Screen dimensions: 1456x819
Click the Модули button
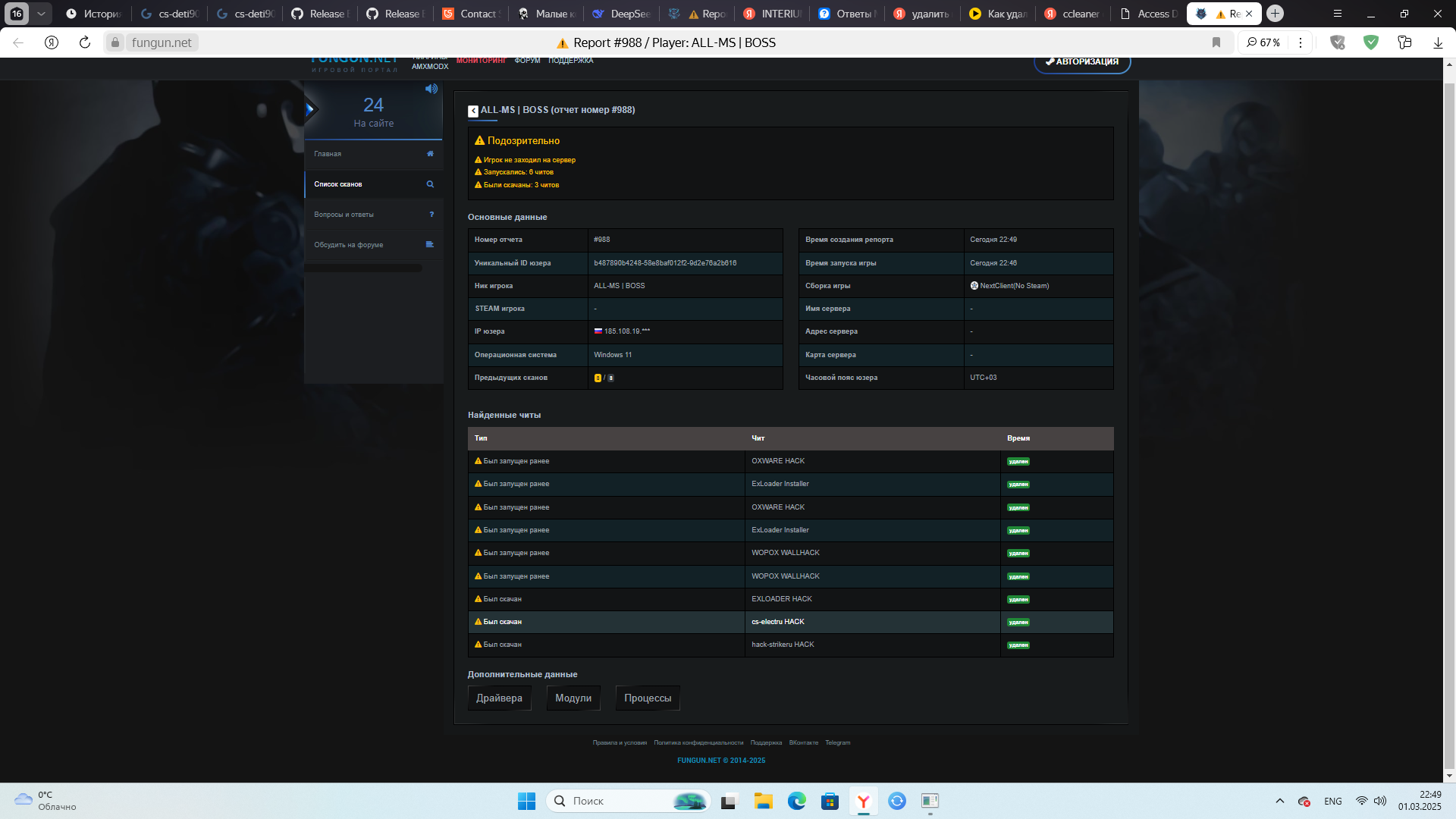[x=573, y=698]
